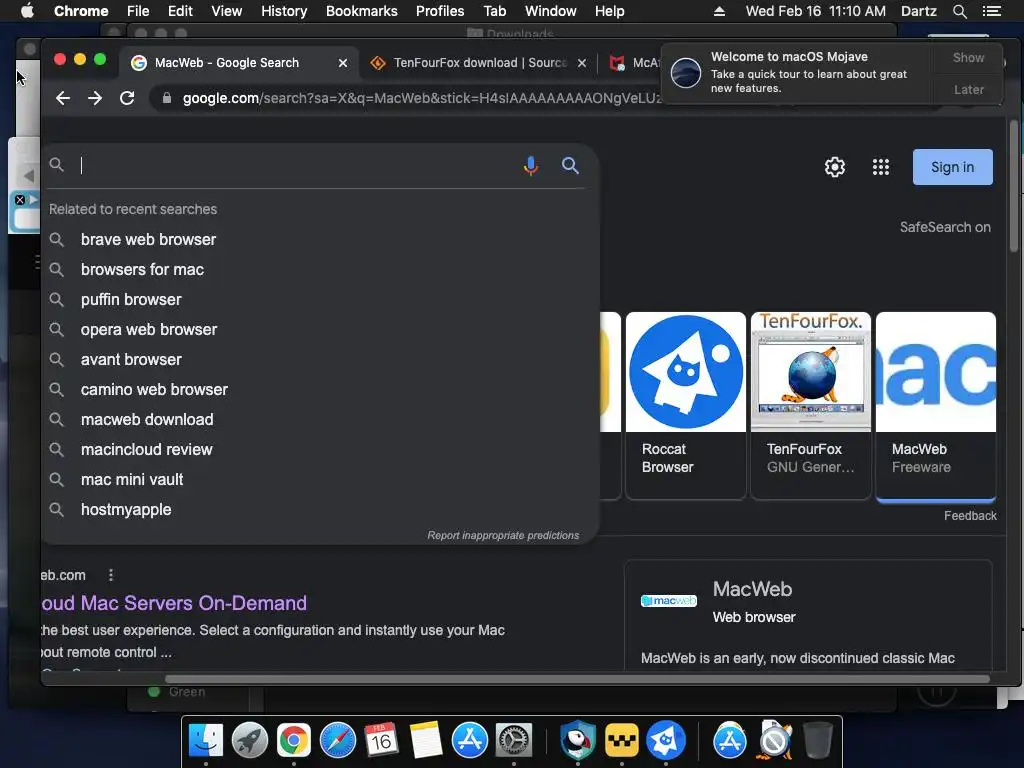The width and height of the screenshot is (1024, 768).
Task: Go back to the previous page
Action: click(x=63, y=98)
